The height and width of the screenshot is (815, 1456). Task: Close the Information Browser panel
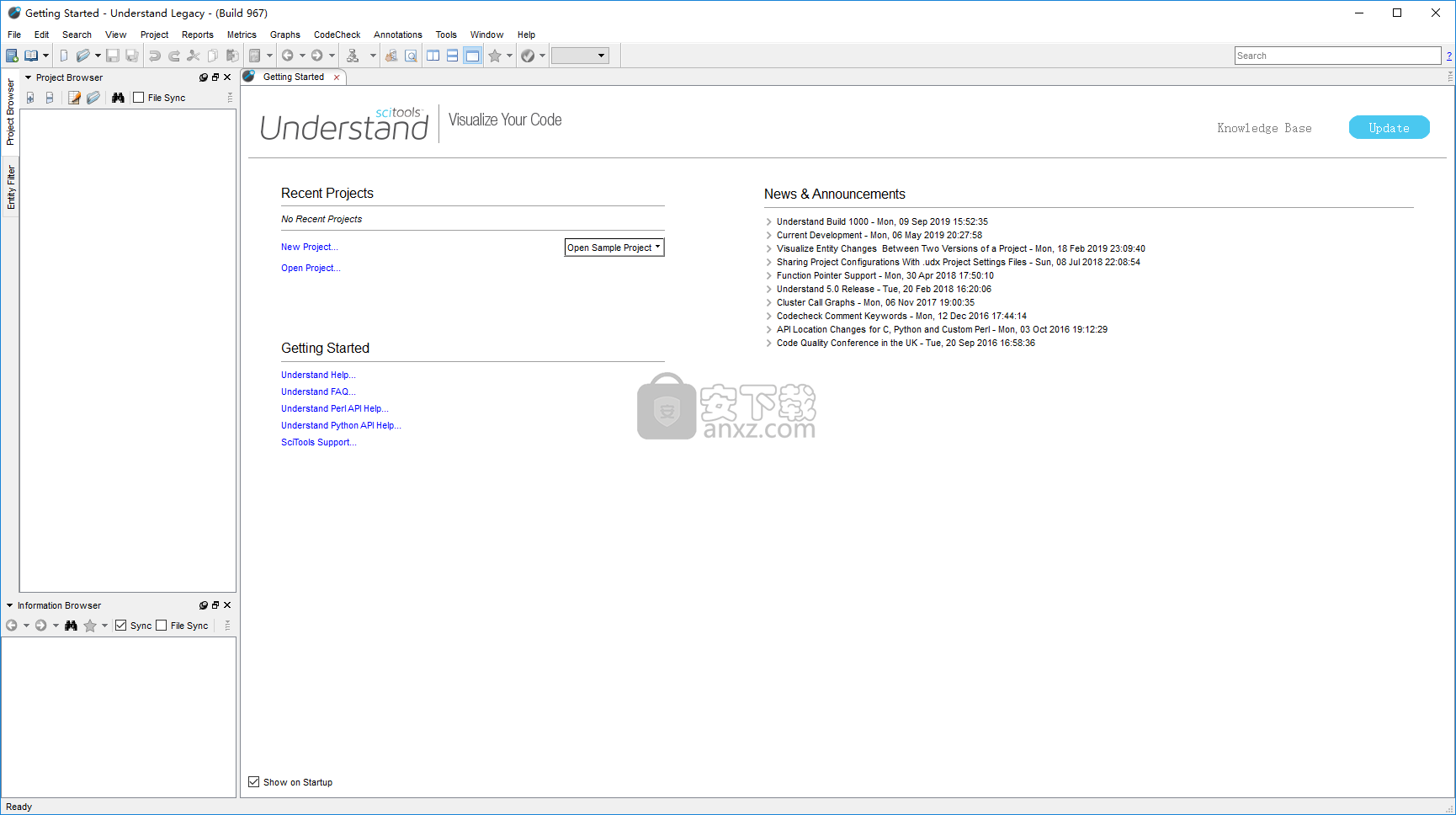[x=227, y=605]
